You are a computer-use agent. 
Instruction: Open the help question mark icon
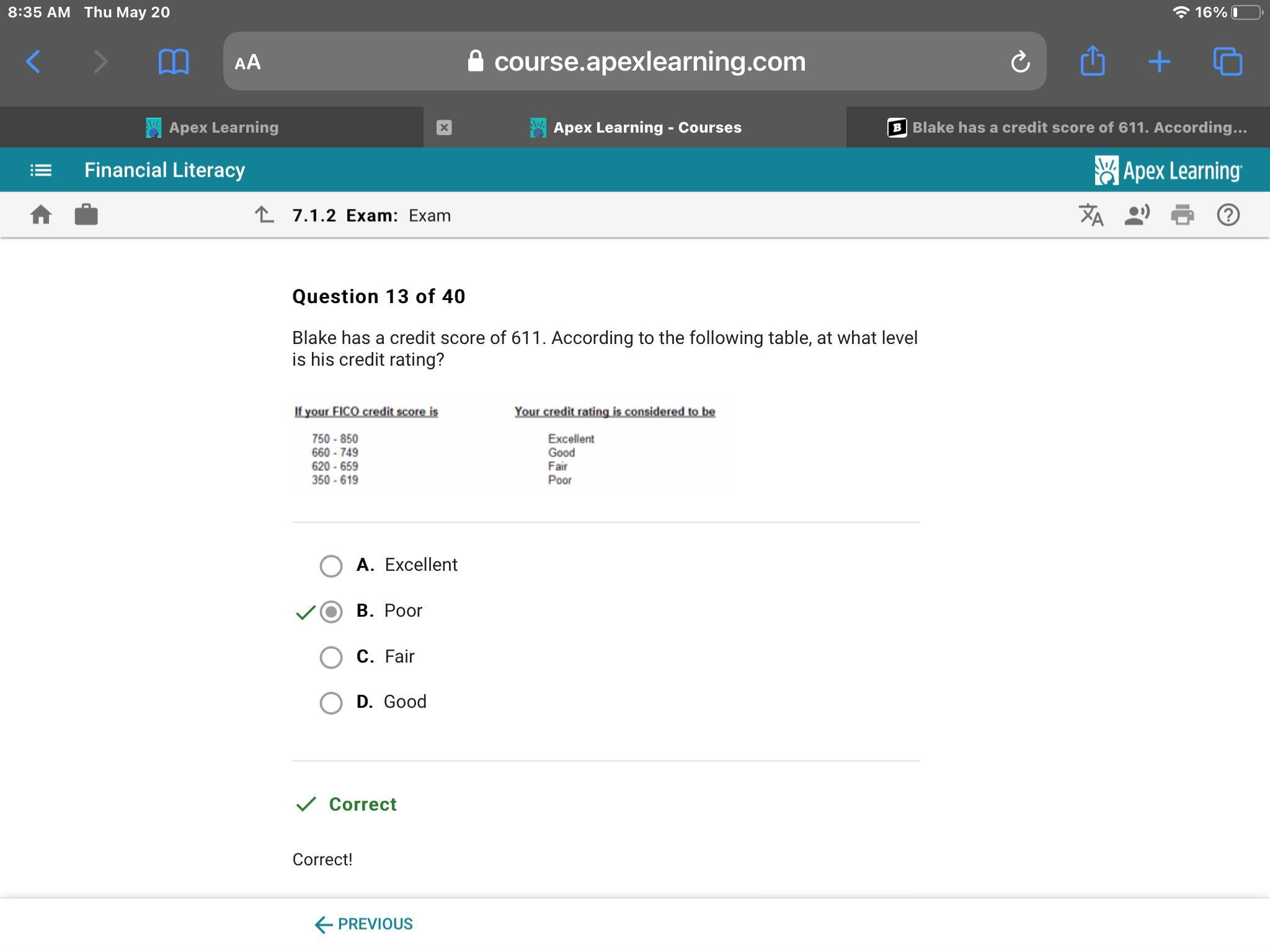tap(1228, 215)
